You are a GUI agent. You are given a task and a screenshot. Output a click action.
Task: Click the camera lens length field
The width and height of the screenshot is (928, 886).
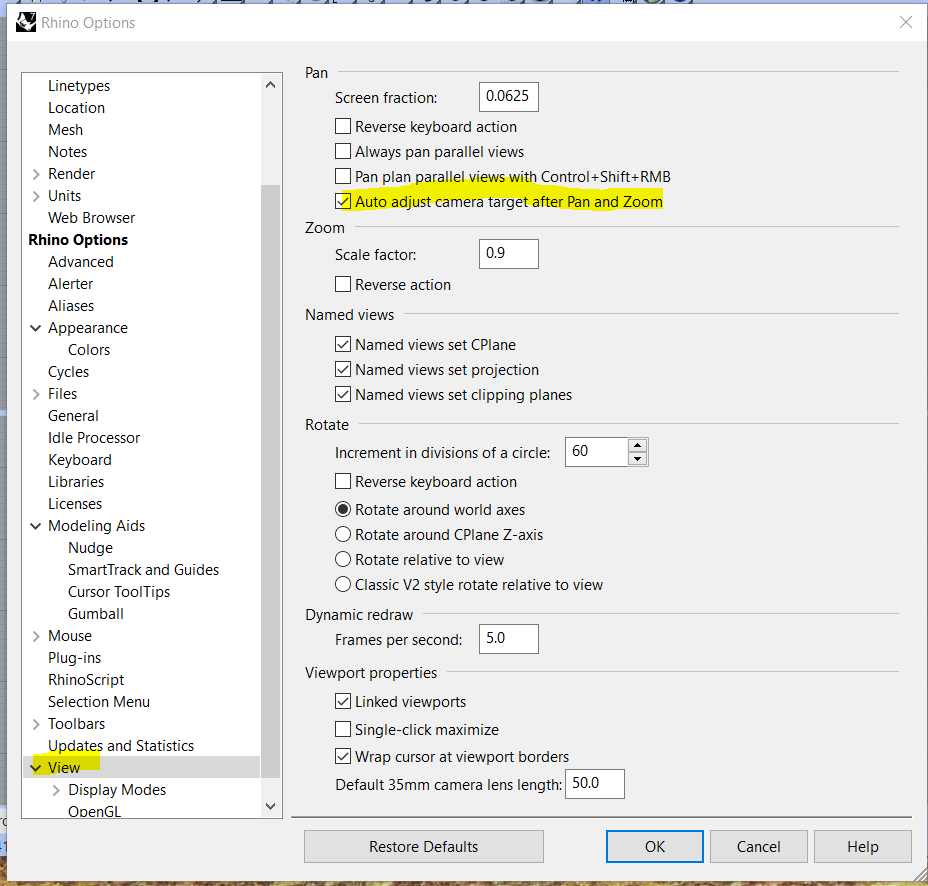click(594, 784)
